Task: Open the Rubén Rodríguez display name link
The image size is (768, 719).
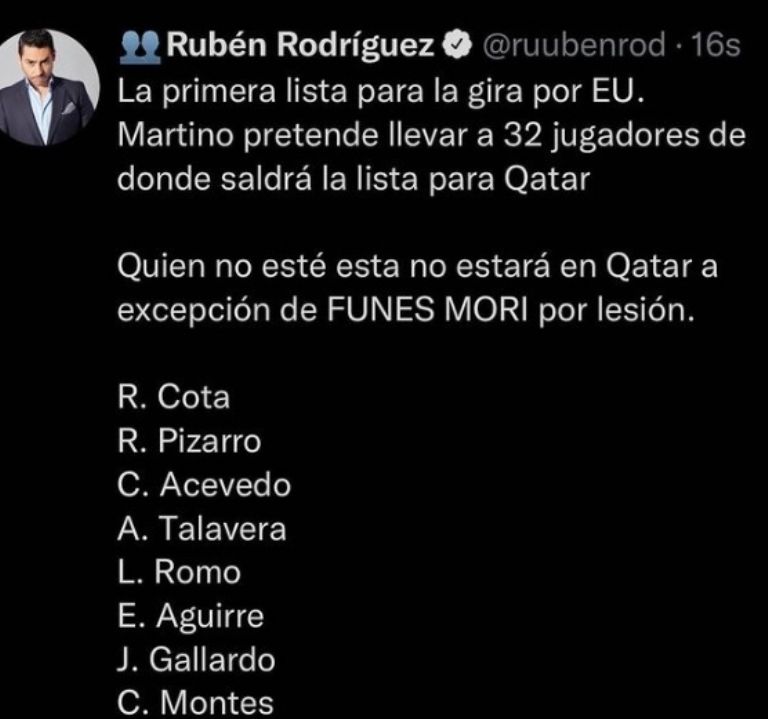Action: (300, 46)
